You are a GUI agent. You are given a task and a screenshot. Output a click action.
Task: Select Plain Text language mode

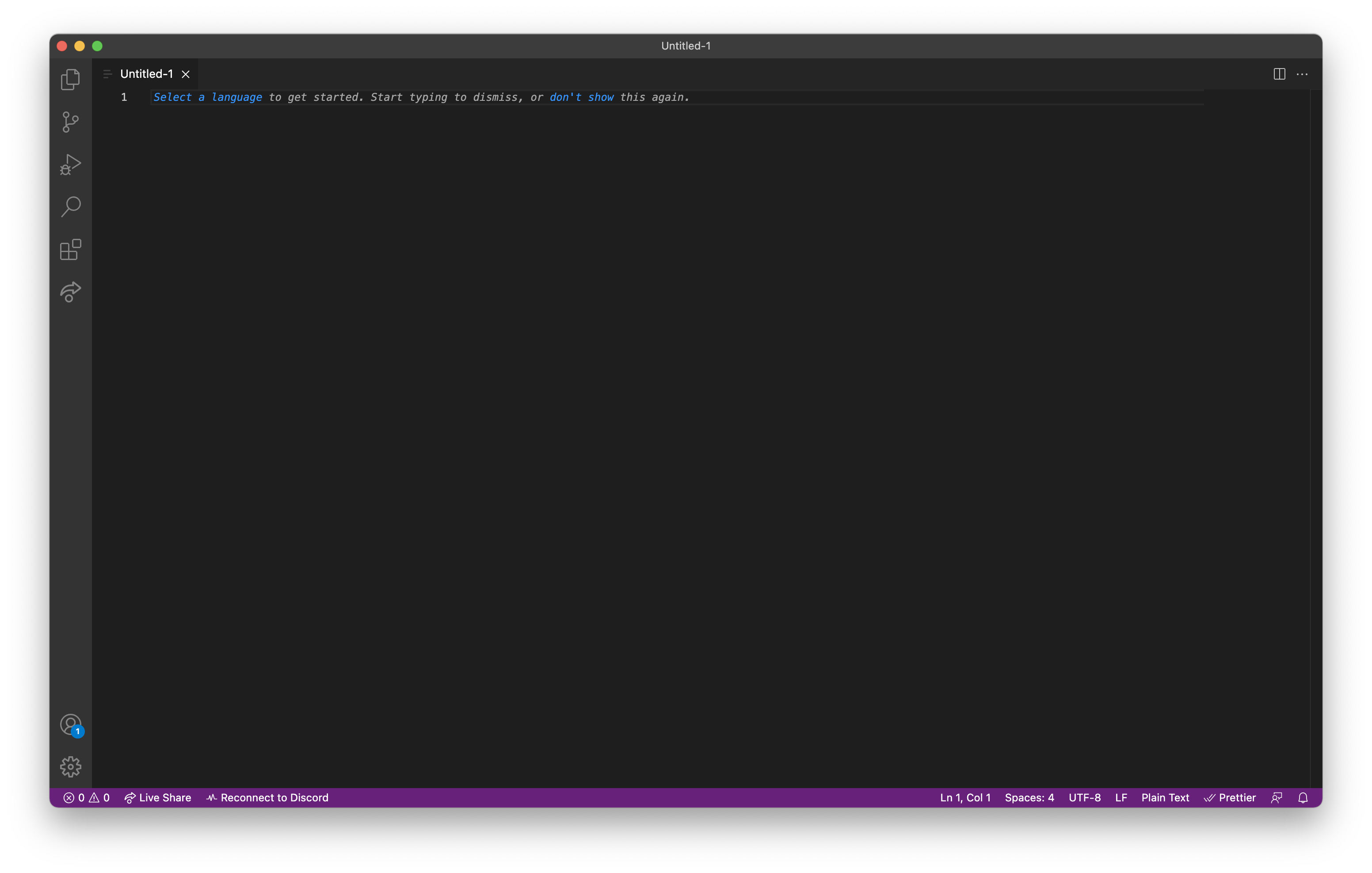(x=1165, y=797)
